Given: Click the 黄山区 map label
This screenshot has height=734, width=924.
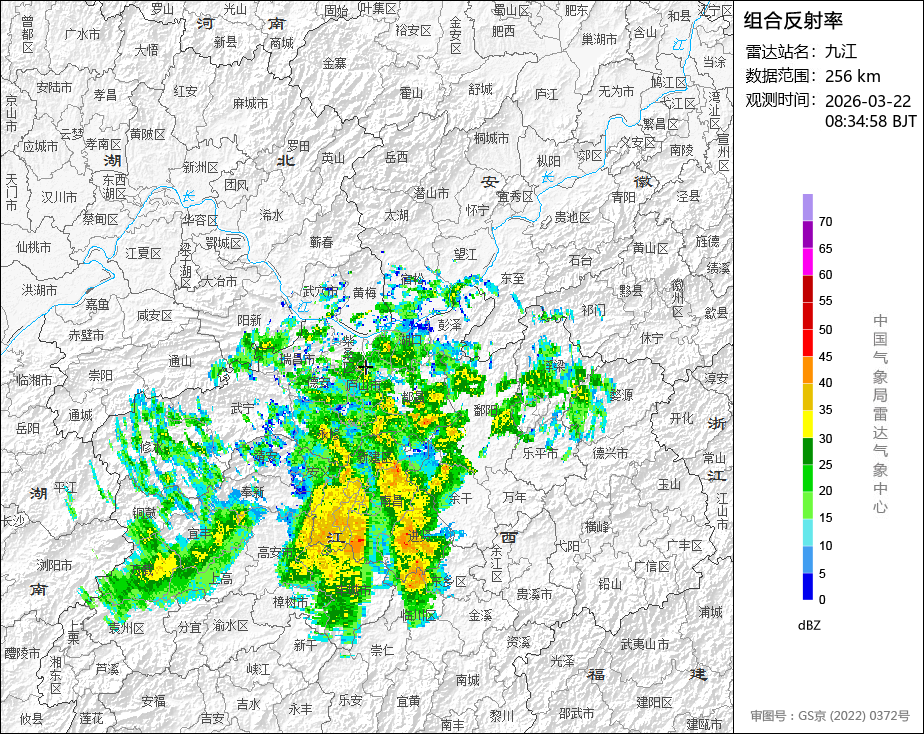Looking at the screenshot, I should point(651,249).
